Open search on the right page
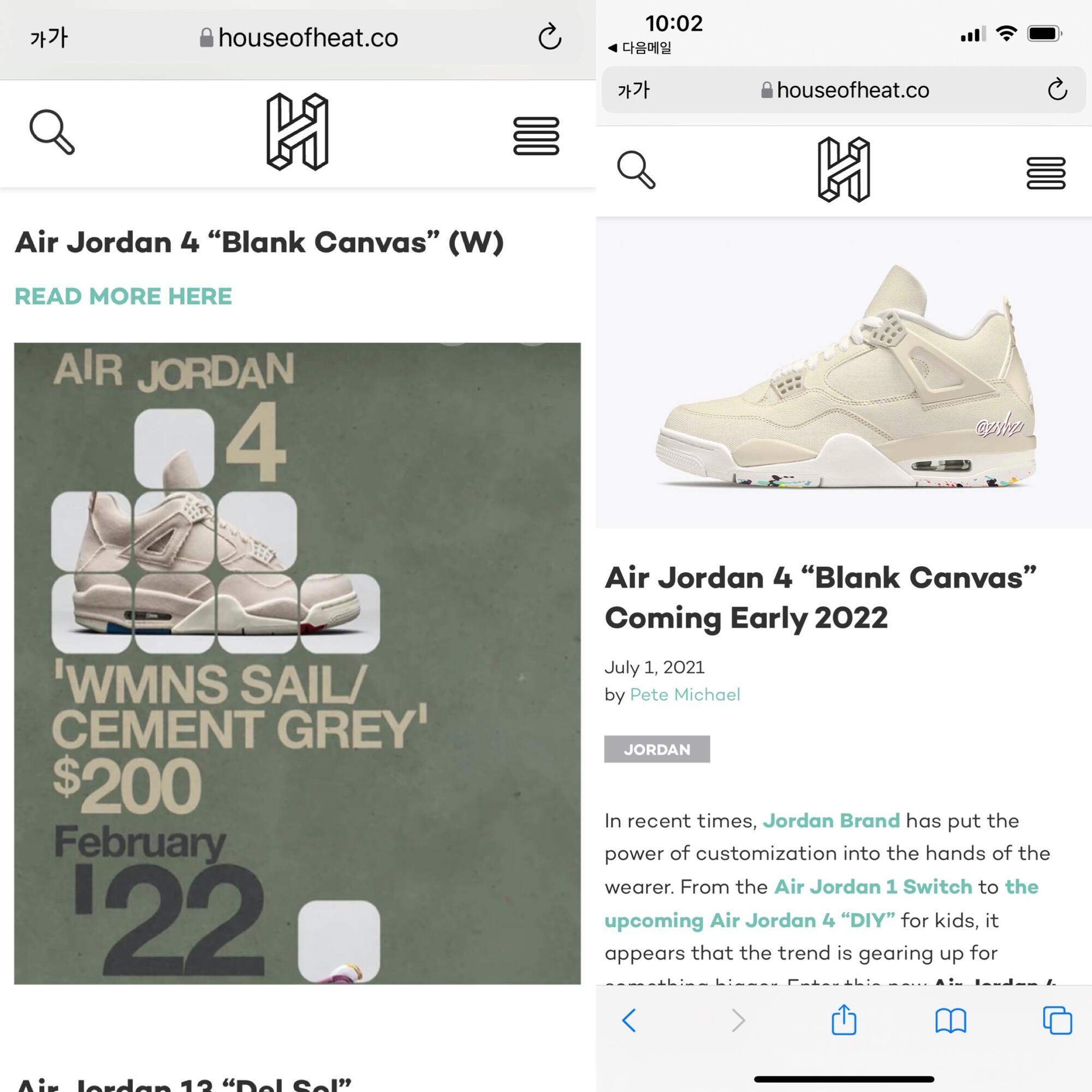 (636, 170)
